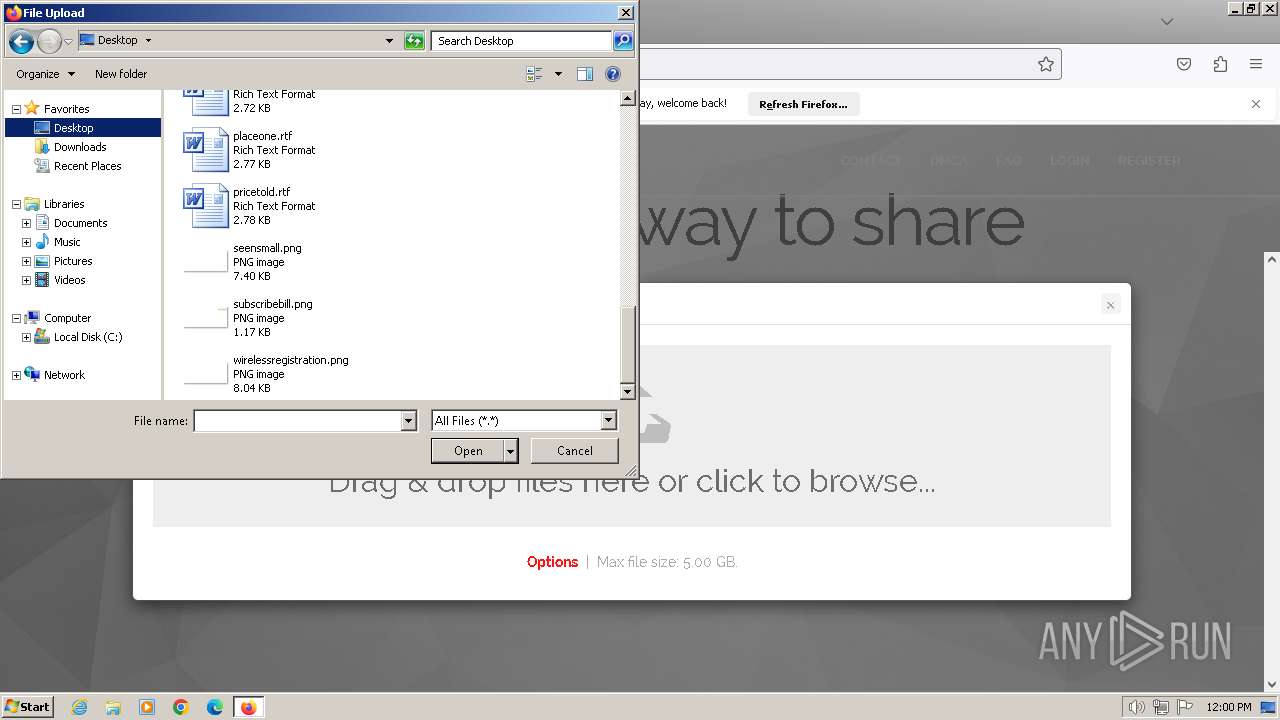Screen dimensions: 1280x720
Task: Select subscribebill.png file
Action: pos(272,318)
